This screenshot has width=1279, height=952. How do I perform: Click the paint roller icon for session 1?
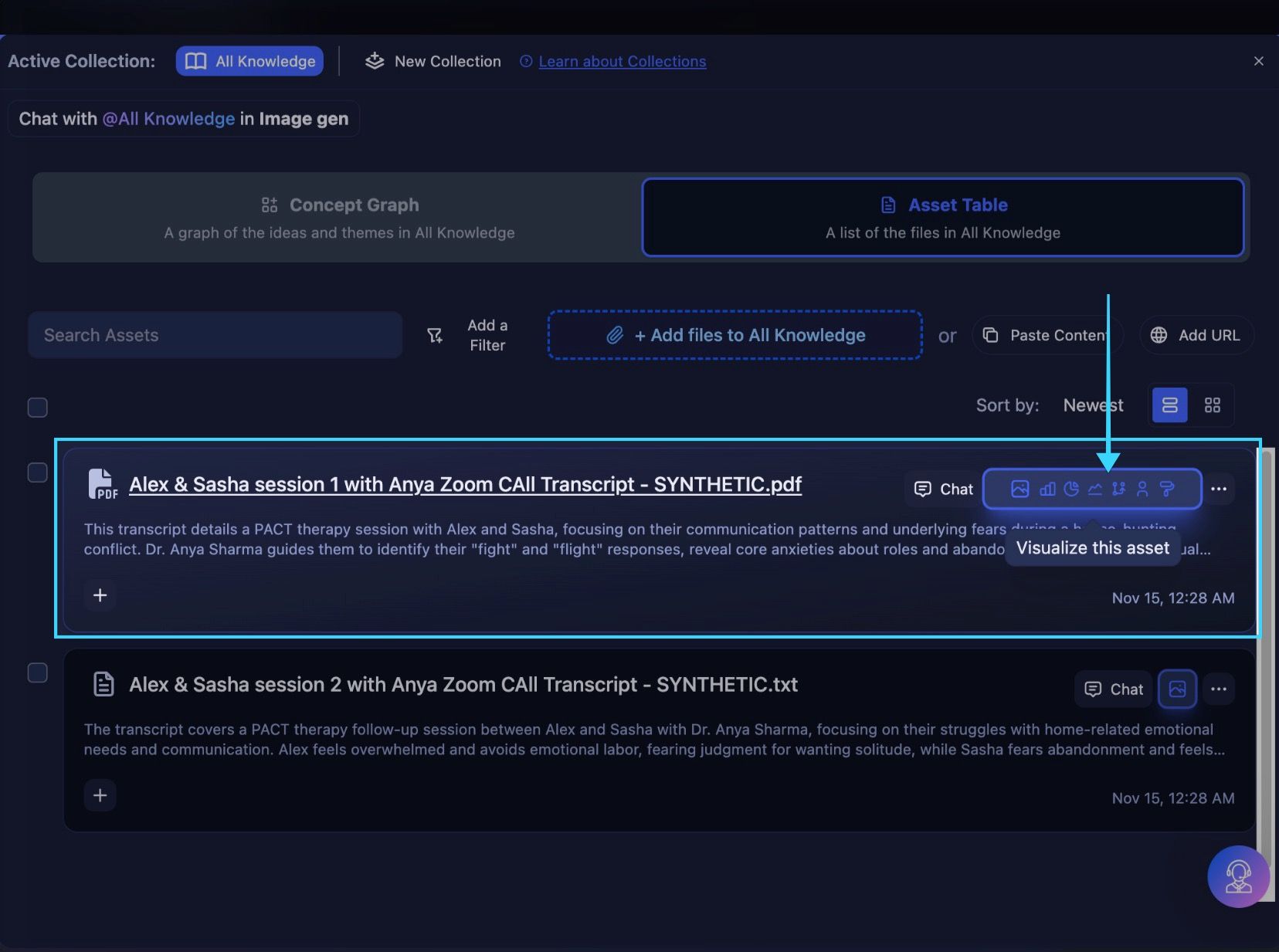click(x=1167, y=489)
